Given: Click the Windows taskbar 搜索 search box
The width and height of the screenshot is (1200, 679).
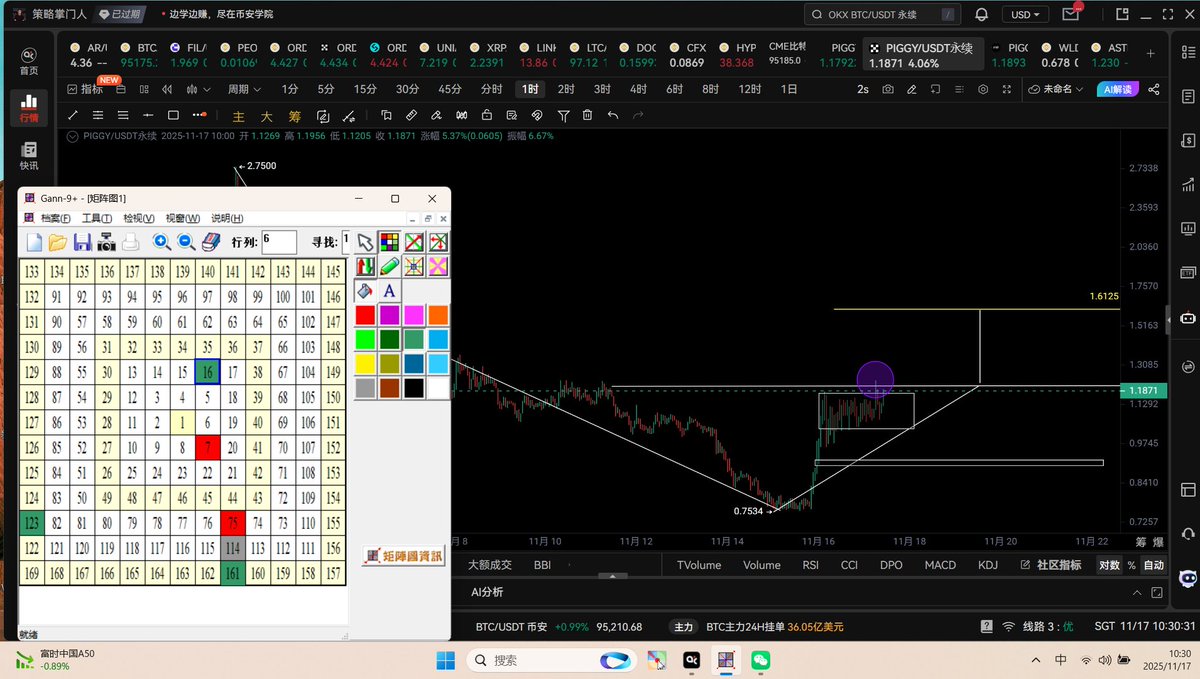Looking at the screenshot, I should pos(554,660).
